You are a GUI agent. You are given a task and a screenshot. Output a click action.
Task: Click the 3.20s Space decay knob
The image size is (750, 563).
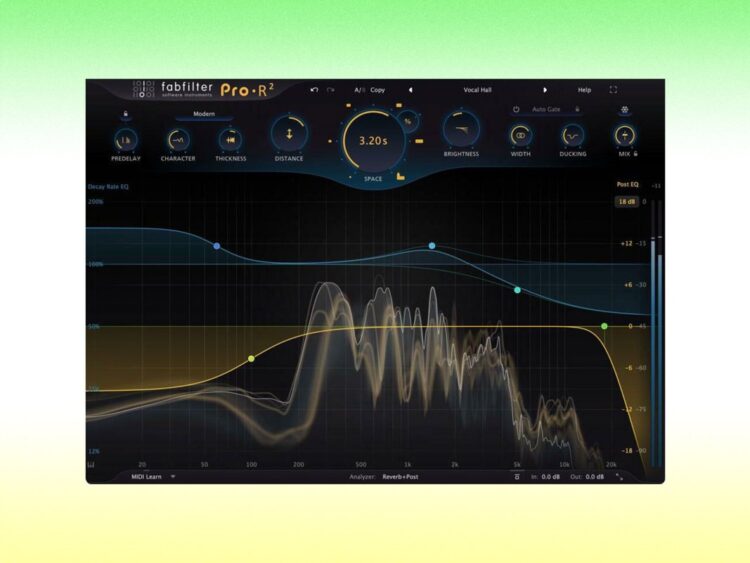pyautogui.click(x=373, y=141)
